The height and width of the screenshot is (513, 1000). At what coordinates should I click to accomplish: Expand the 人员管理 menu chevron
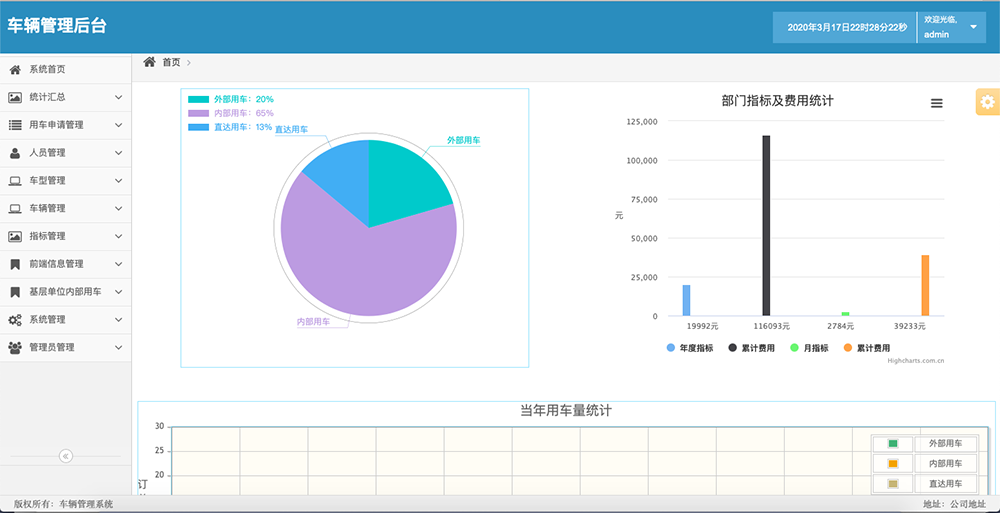click(x=119, y=153)
